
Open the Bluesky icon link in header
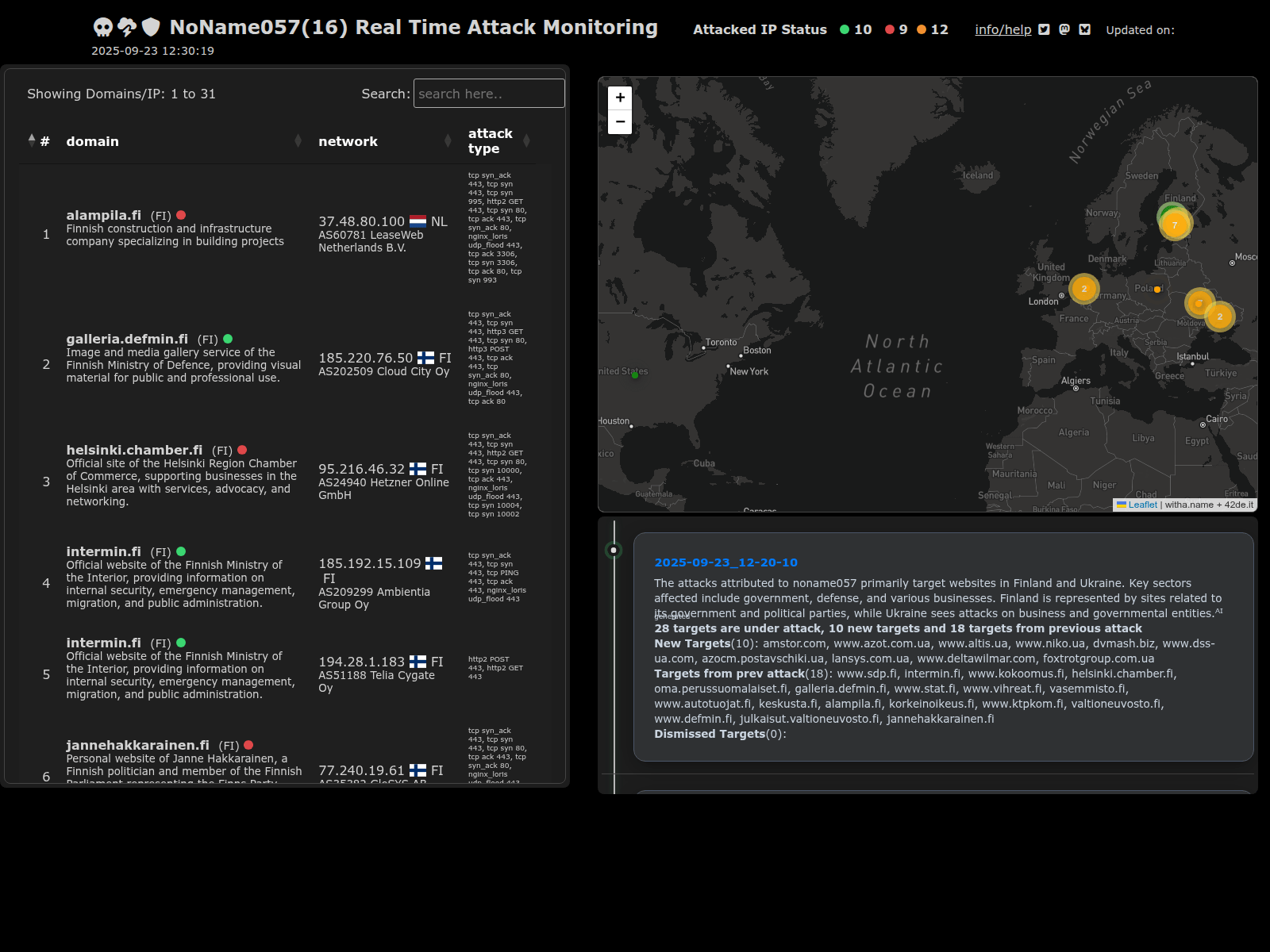[x=1085, y=29]
